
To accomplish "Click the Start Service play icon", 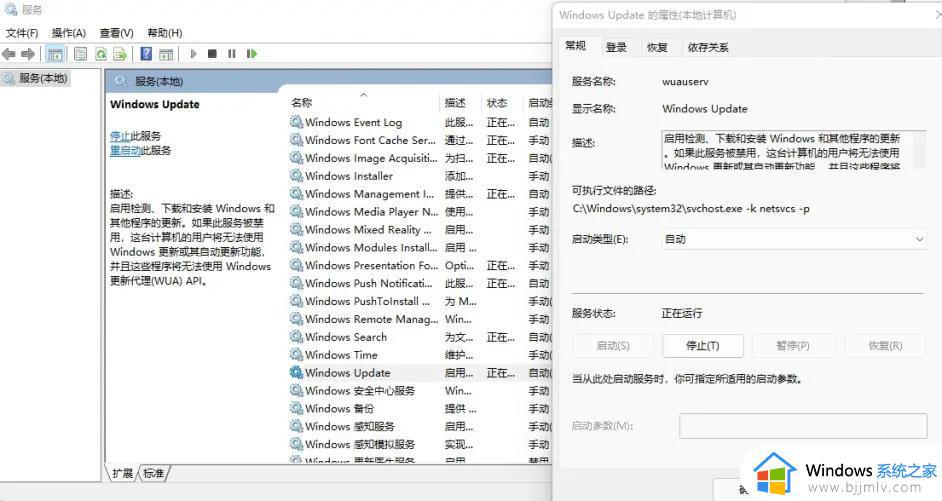I will click(193, 54).
